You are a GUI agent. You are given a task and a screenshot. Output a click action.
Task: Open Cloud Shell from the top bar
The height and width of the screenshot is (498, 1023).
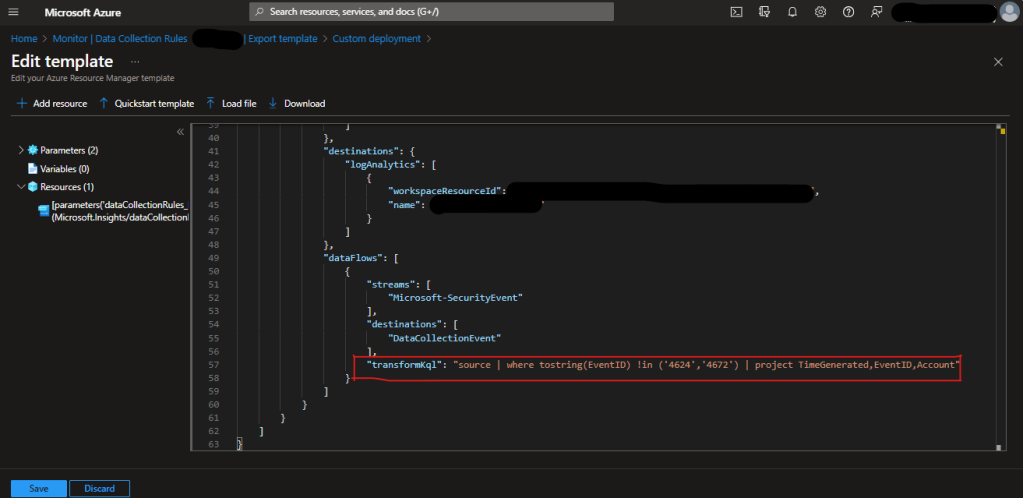[736, 12]
